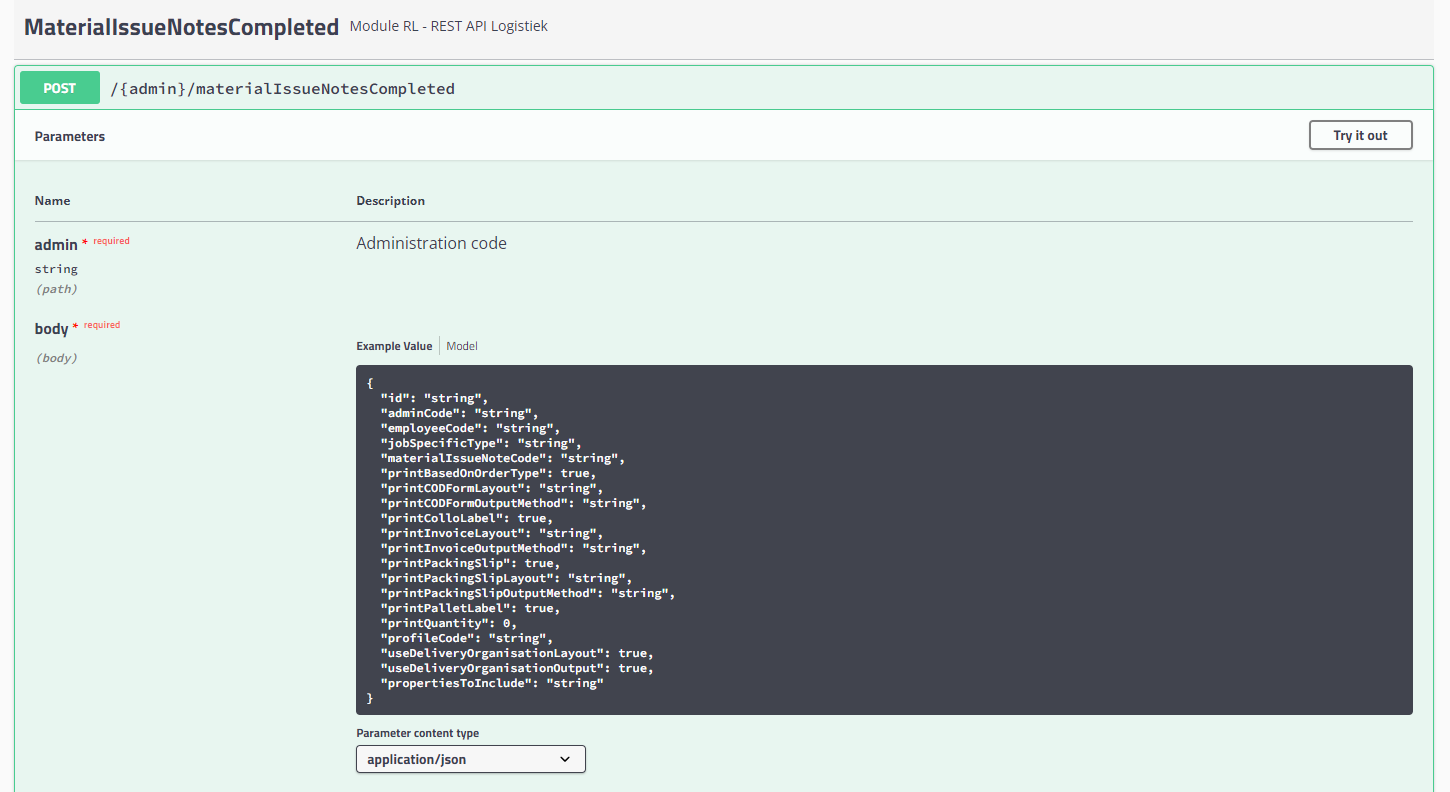Click the "propertiesToInclude" line in example
This screenshot has width=1450, height=792.
click(491, 683)
